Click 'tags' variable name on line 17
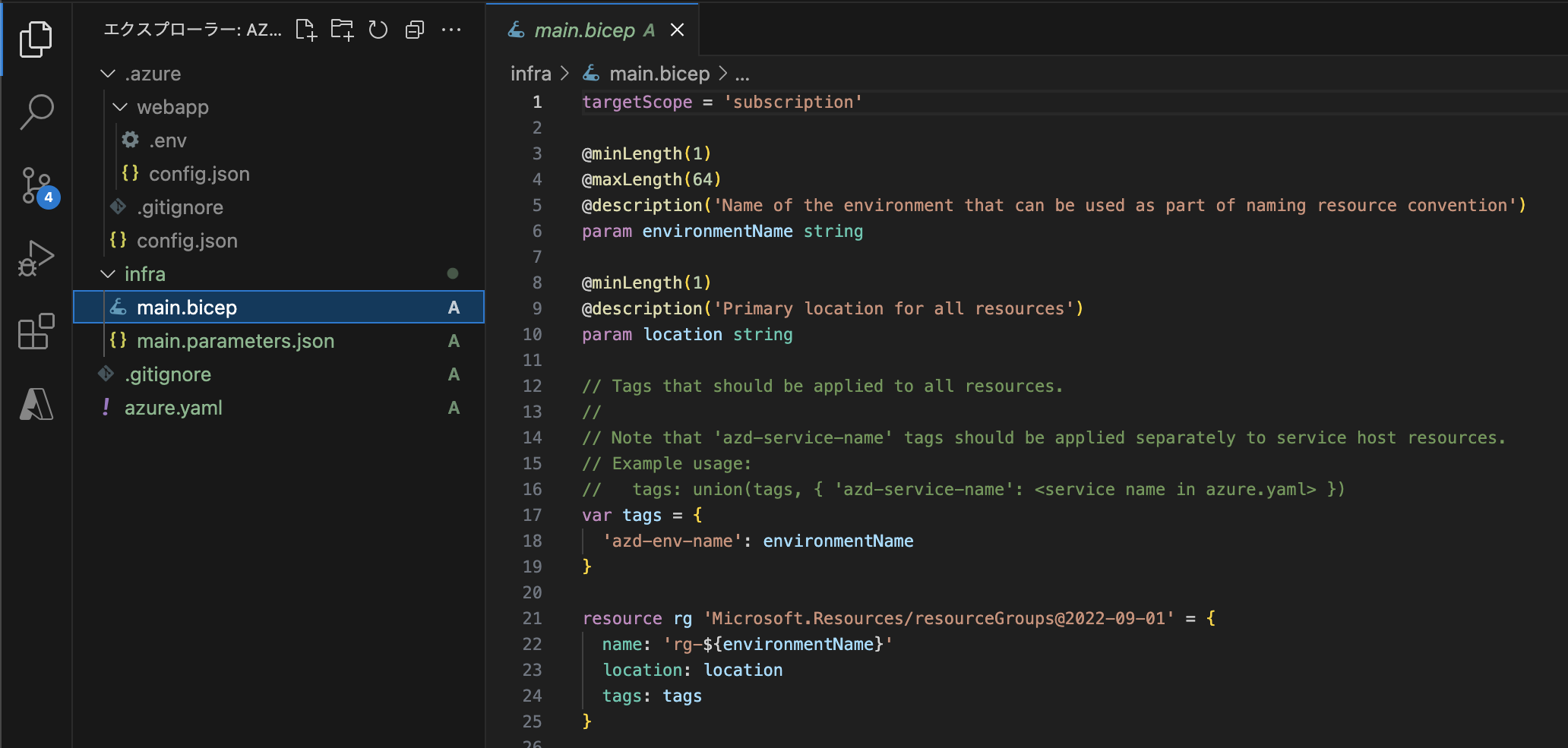The height and width of the screenshot is (748, 1568). coord(642,515)
